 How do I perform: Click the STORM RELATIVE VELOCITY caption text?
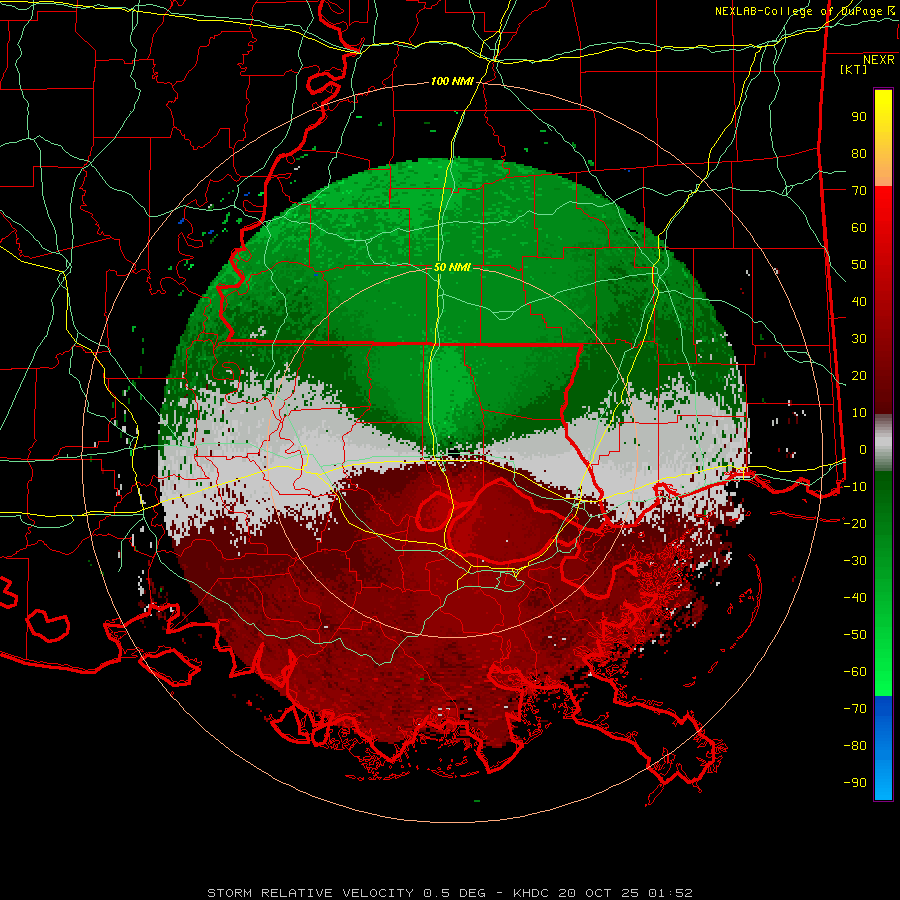pos(310,893)
